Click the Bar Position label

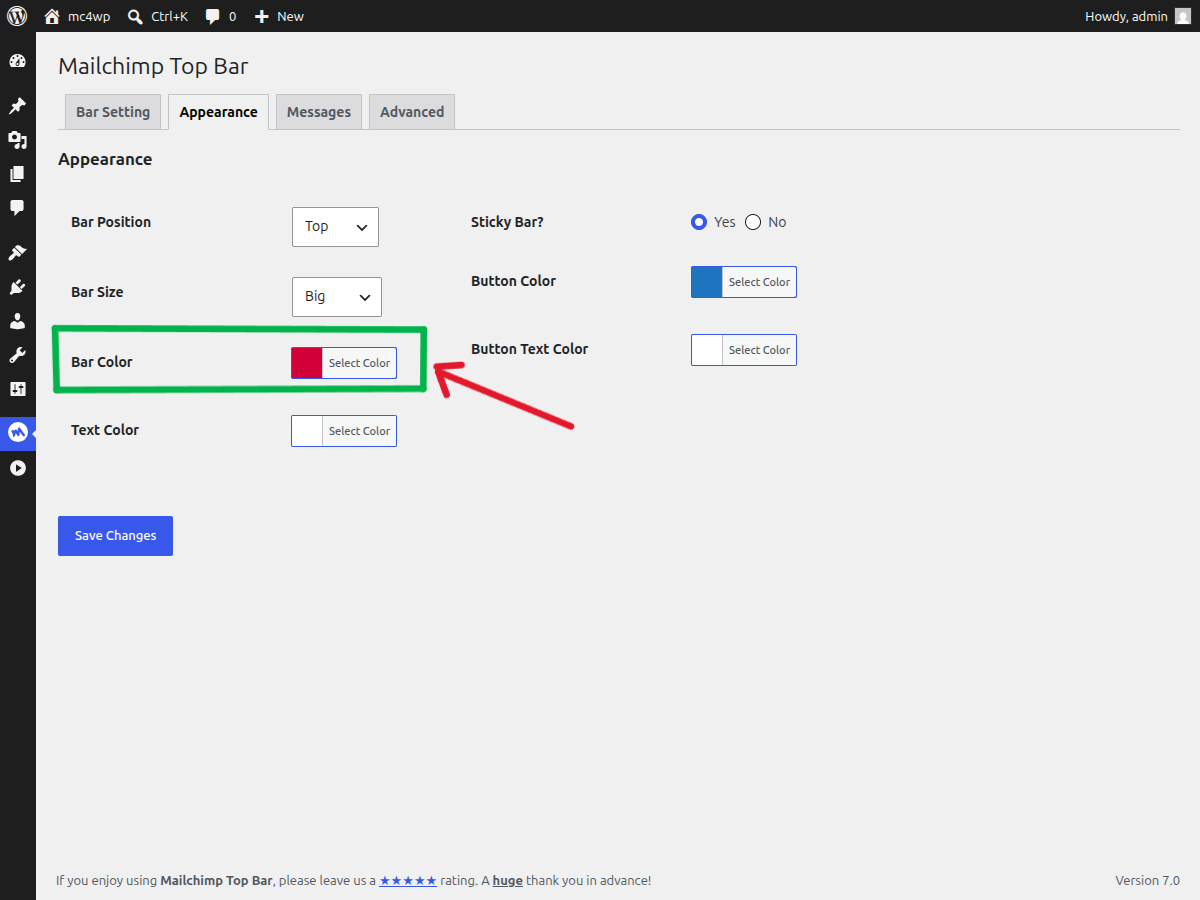(111, 222)
